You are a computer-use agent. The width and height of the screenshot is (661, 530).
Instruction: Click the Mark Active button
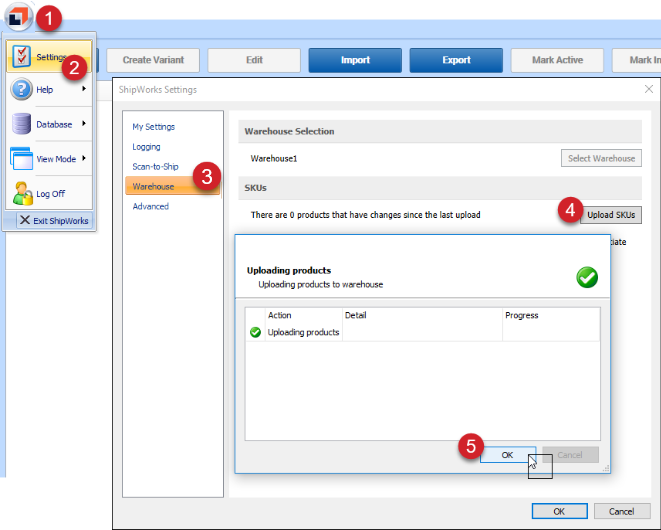pyautogui.click(x=557, y=60)
